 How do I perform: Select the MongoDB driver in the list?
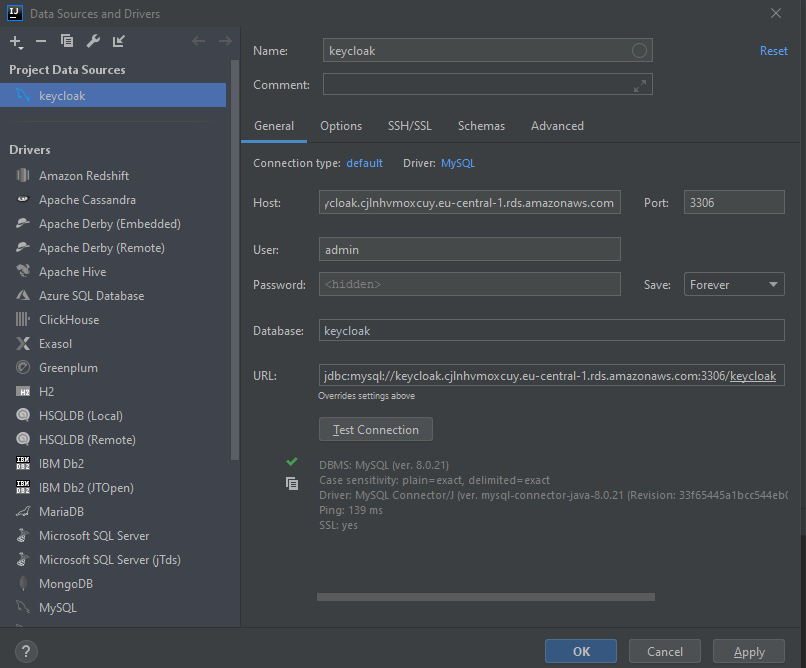(65, 583)
